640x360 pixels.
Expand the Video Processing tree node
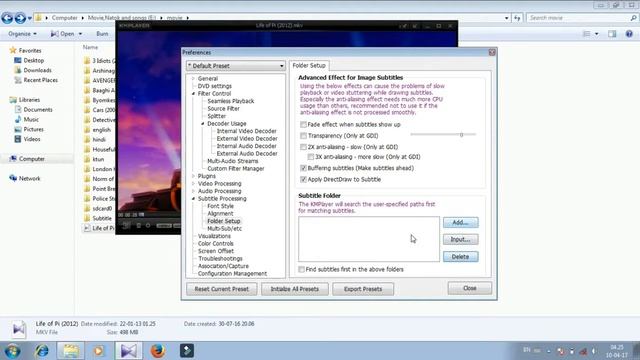(193, 184)
